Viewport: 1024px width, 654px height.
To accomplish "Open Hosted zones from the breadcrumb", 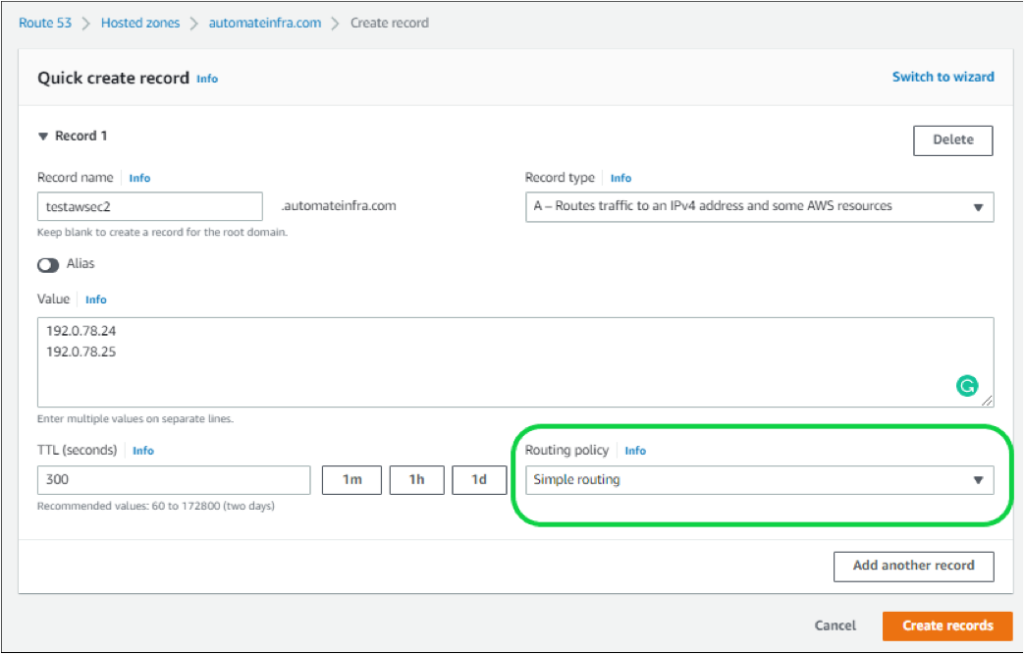I will click(140, 22).
